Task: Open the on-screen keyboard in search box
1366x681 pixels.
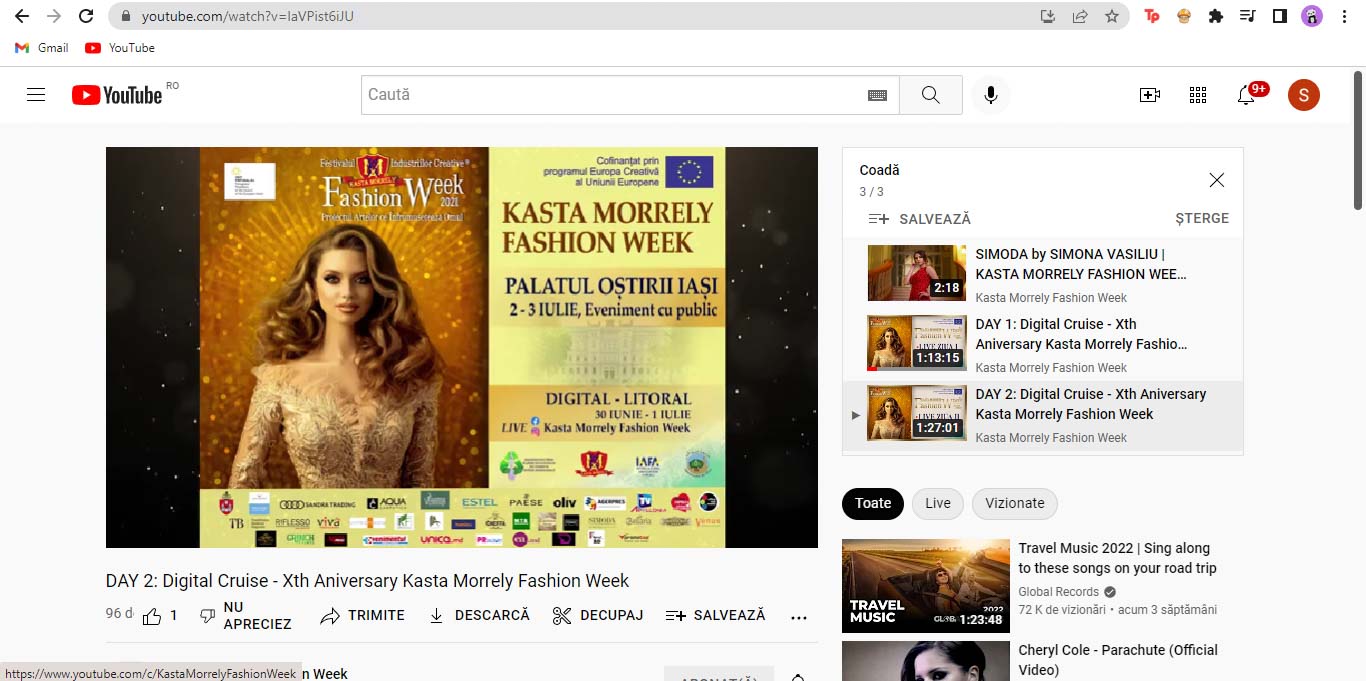Action: pyautogui.click(x=877, y=95)
